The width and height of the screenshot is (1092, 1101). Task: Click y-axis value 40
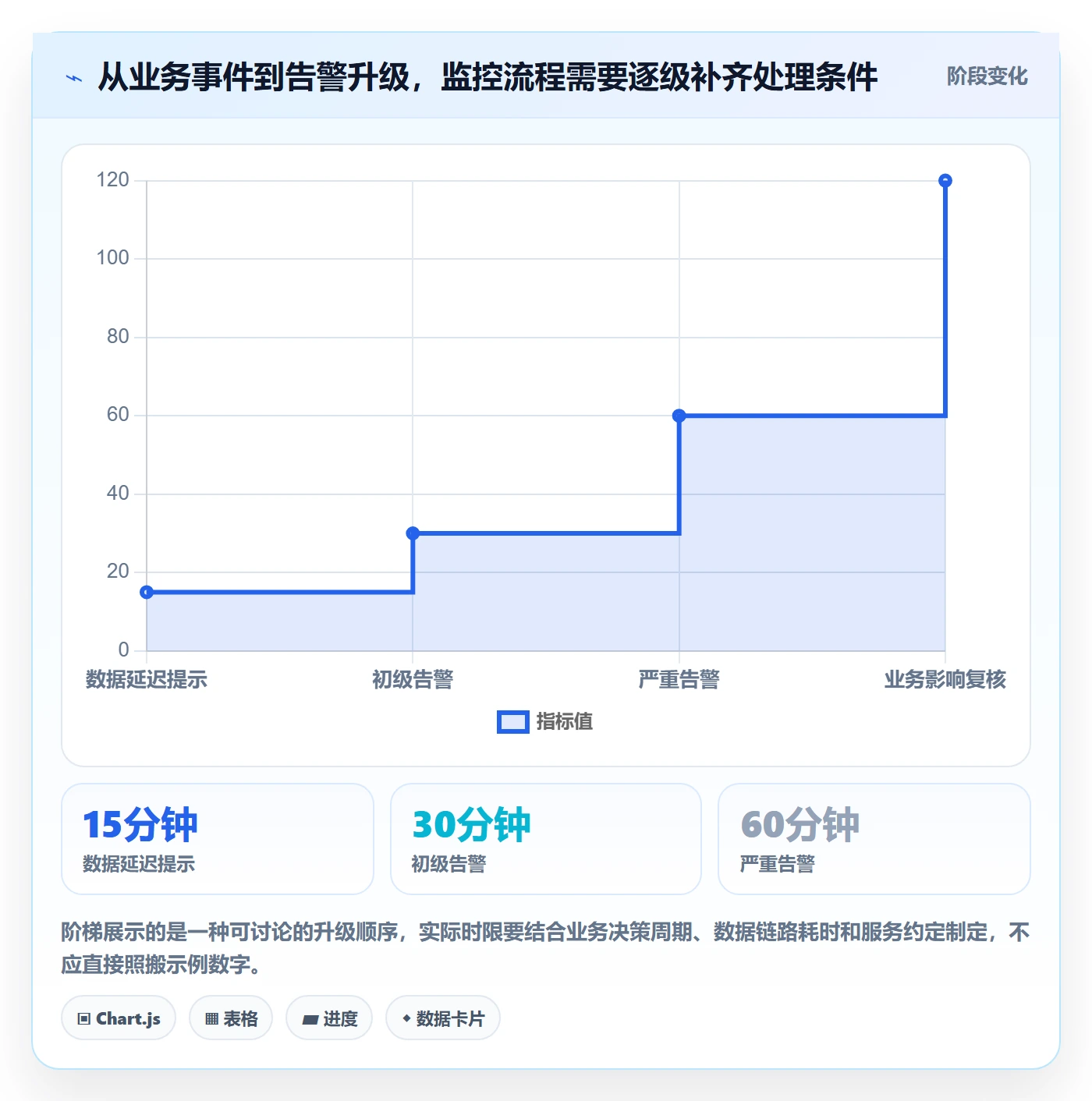coord(118,494)
